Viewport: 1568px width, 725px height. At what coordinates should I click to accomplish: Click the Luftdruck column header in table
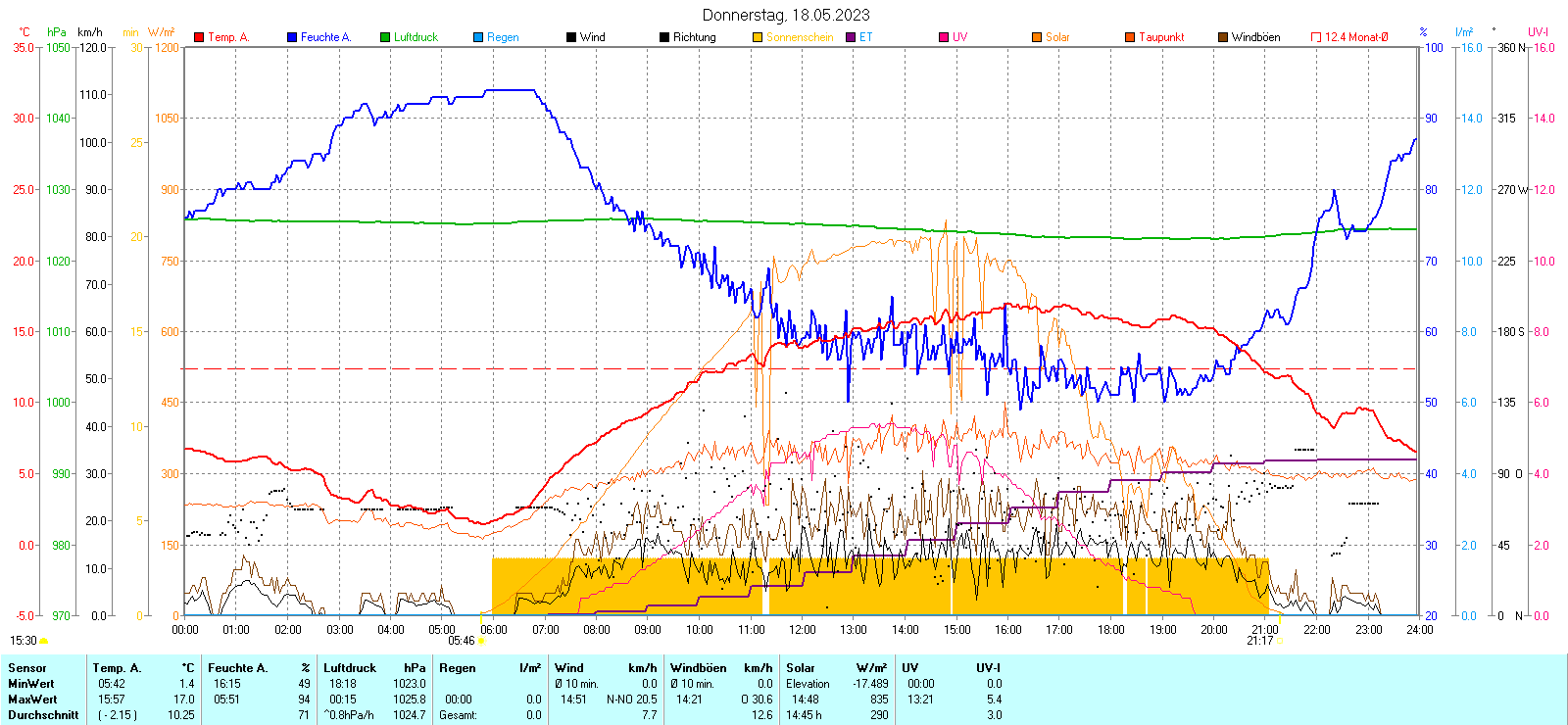coord(350,668)
